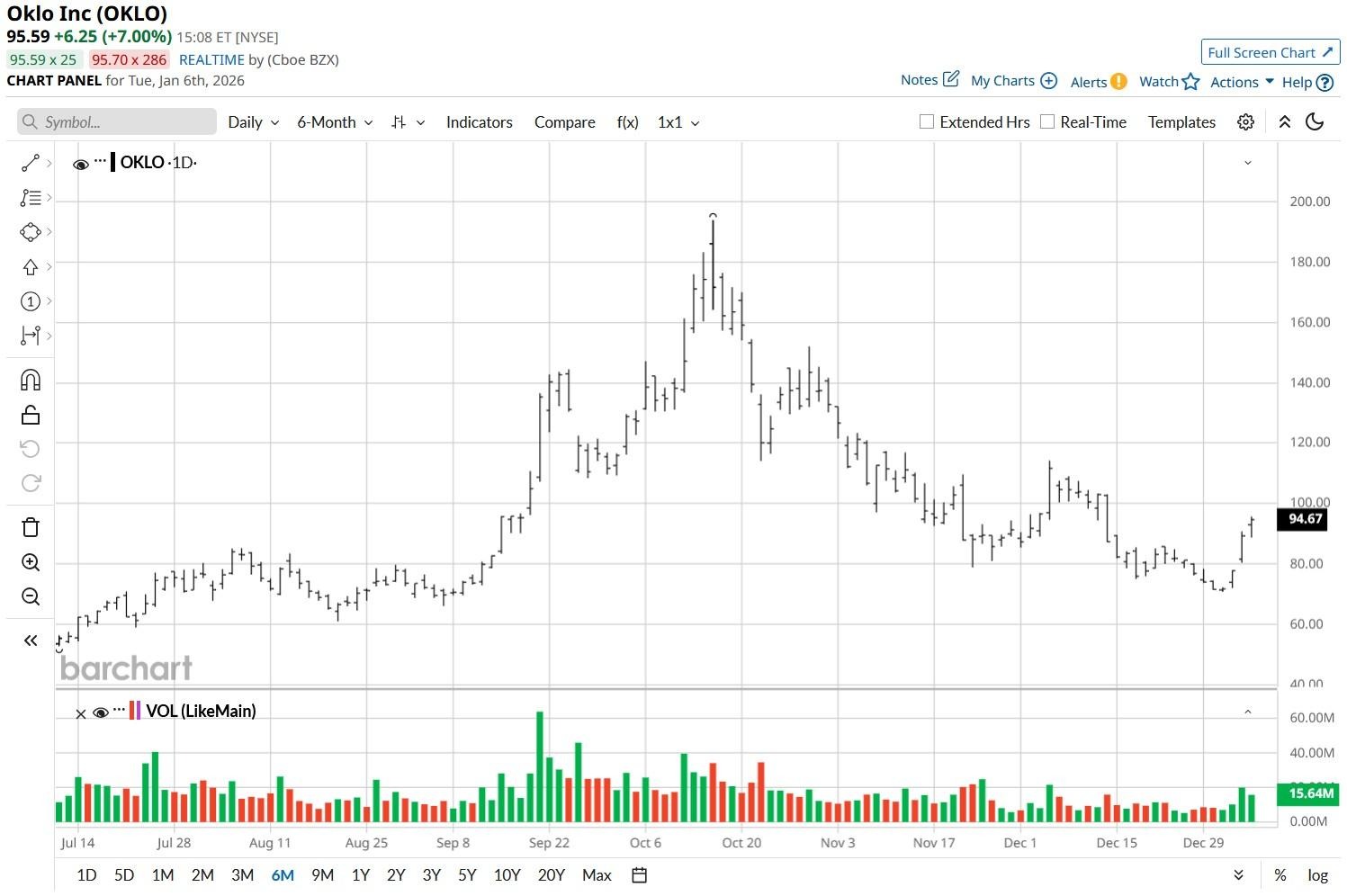
Task: Click the OKLO black color swatch
Action: click(112, 162)
